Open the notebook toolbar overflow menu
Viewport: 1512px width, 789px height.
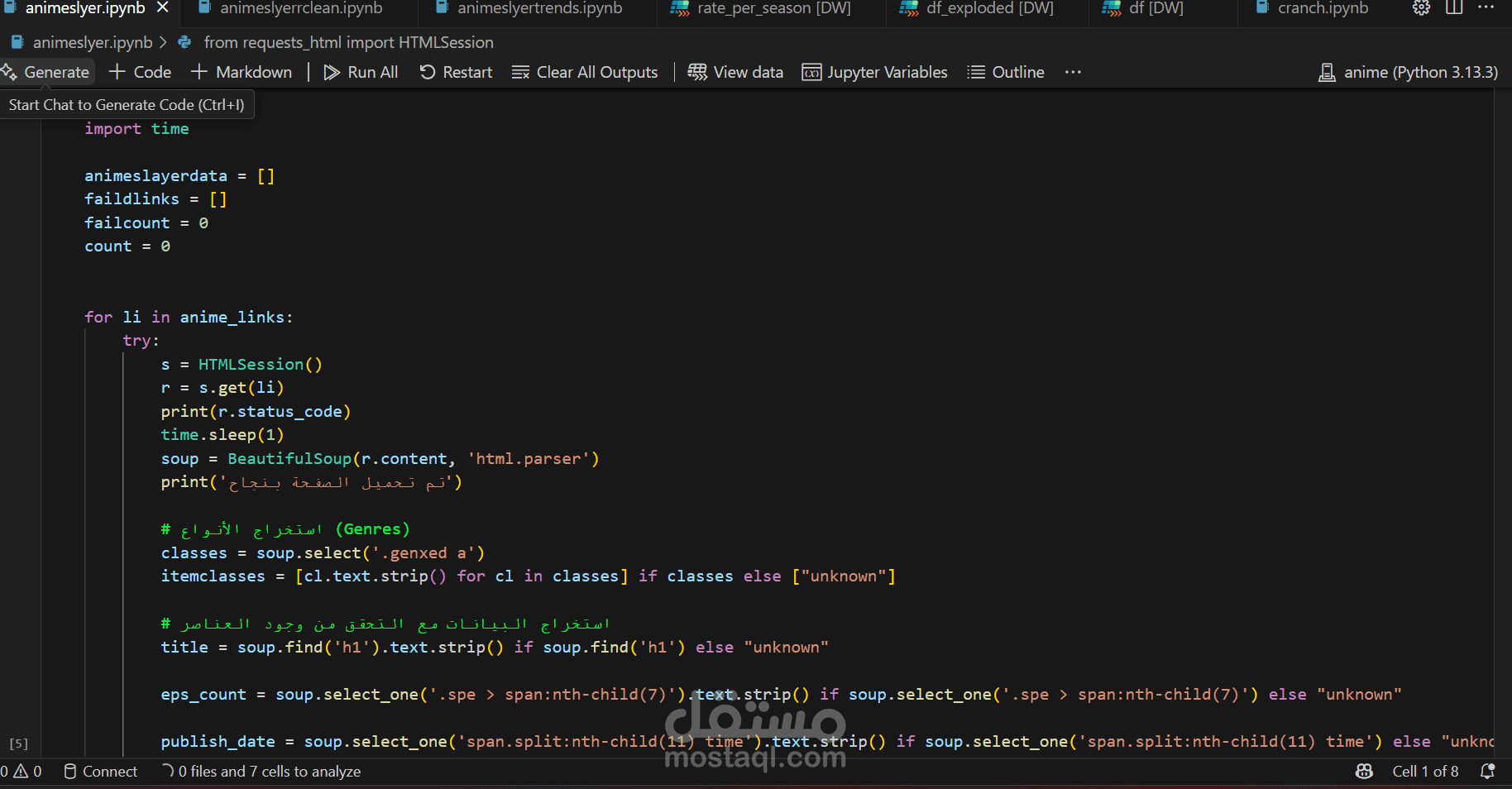(x=1072, y=72)
